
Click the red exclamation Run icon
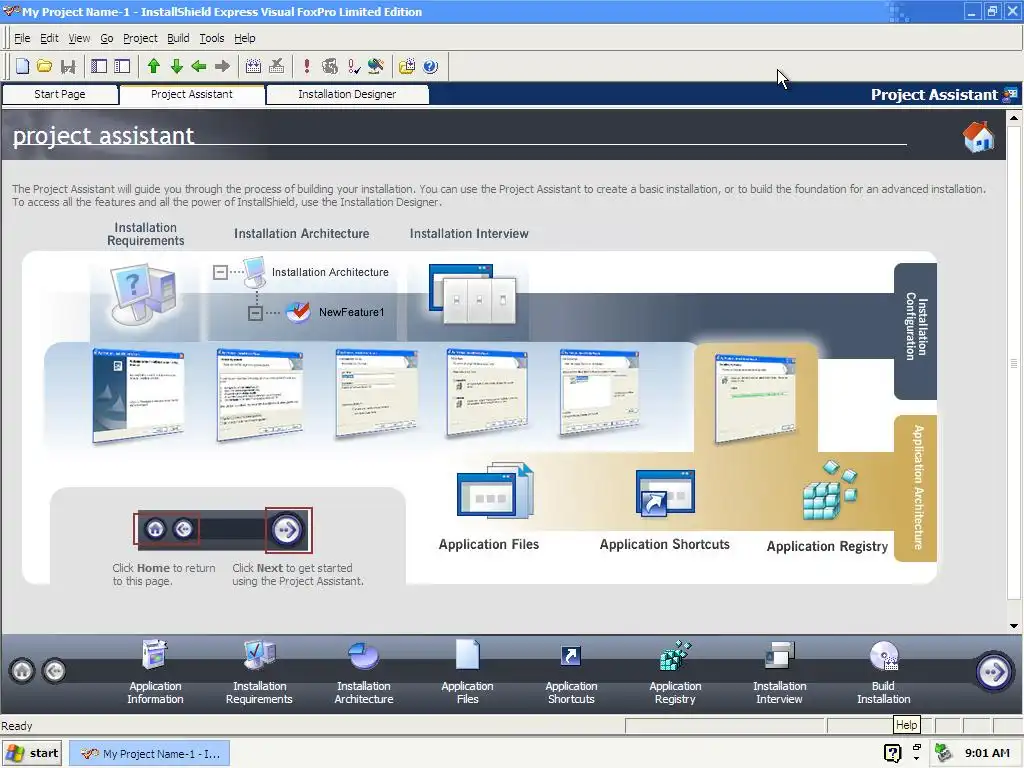point(306,66)
